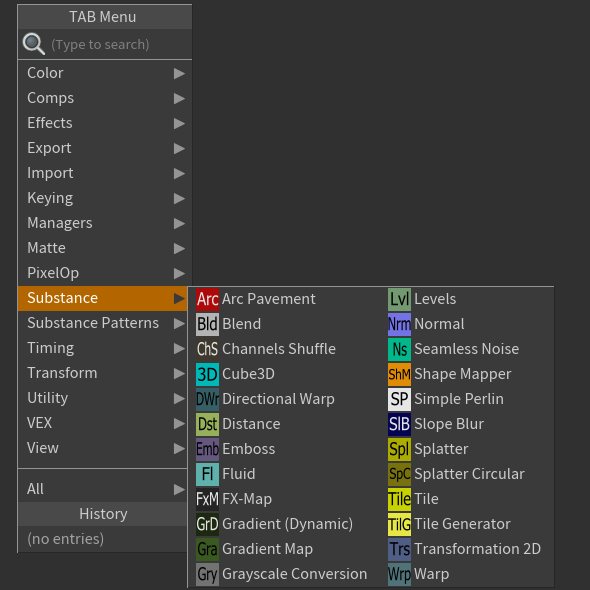Open the View category
The width and height of the screenshot is (590, 590).
pos(103,448)
